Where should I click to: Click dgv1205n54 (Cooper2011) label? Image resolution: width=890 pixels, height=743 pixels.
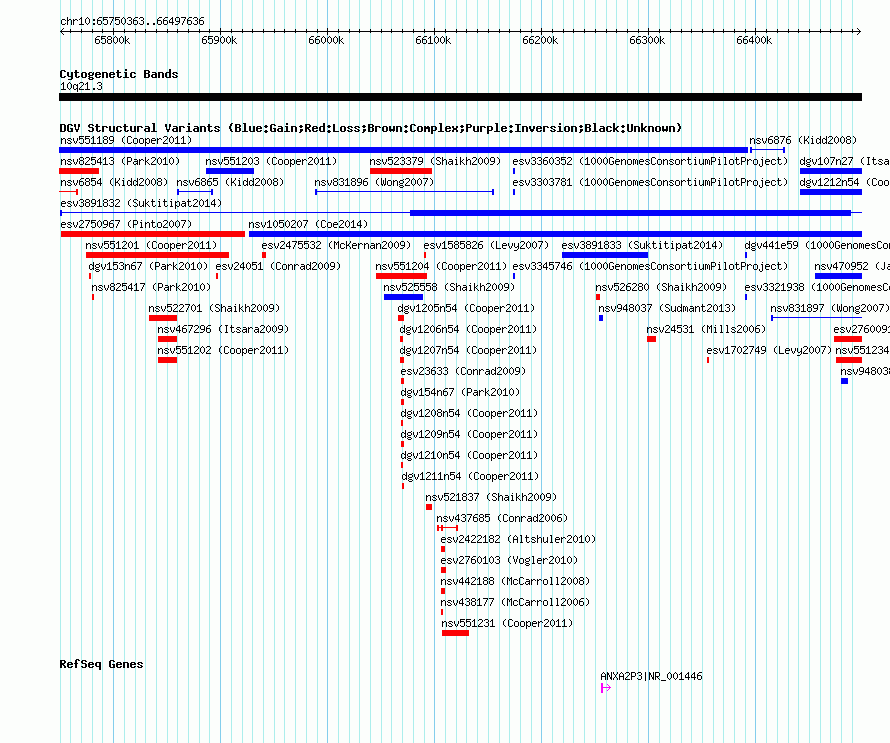coord(466,308)
